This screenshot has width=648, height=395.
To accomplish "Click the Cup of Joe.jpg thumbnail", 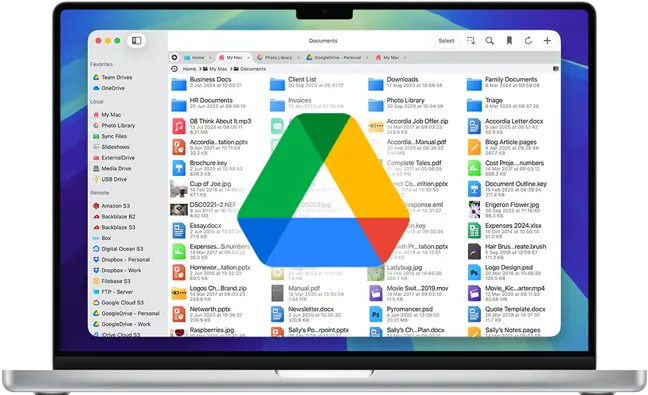I will coord(179,189).
